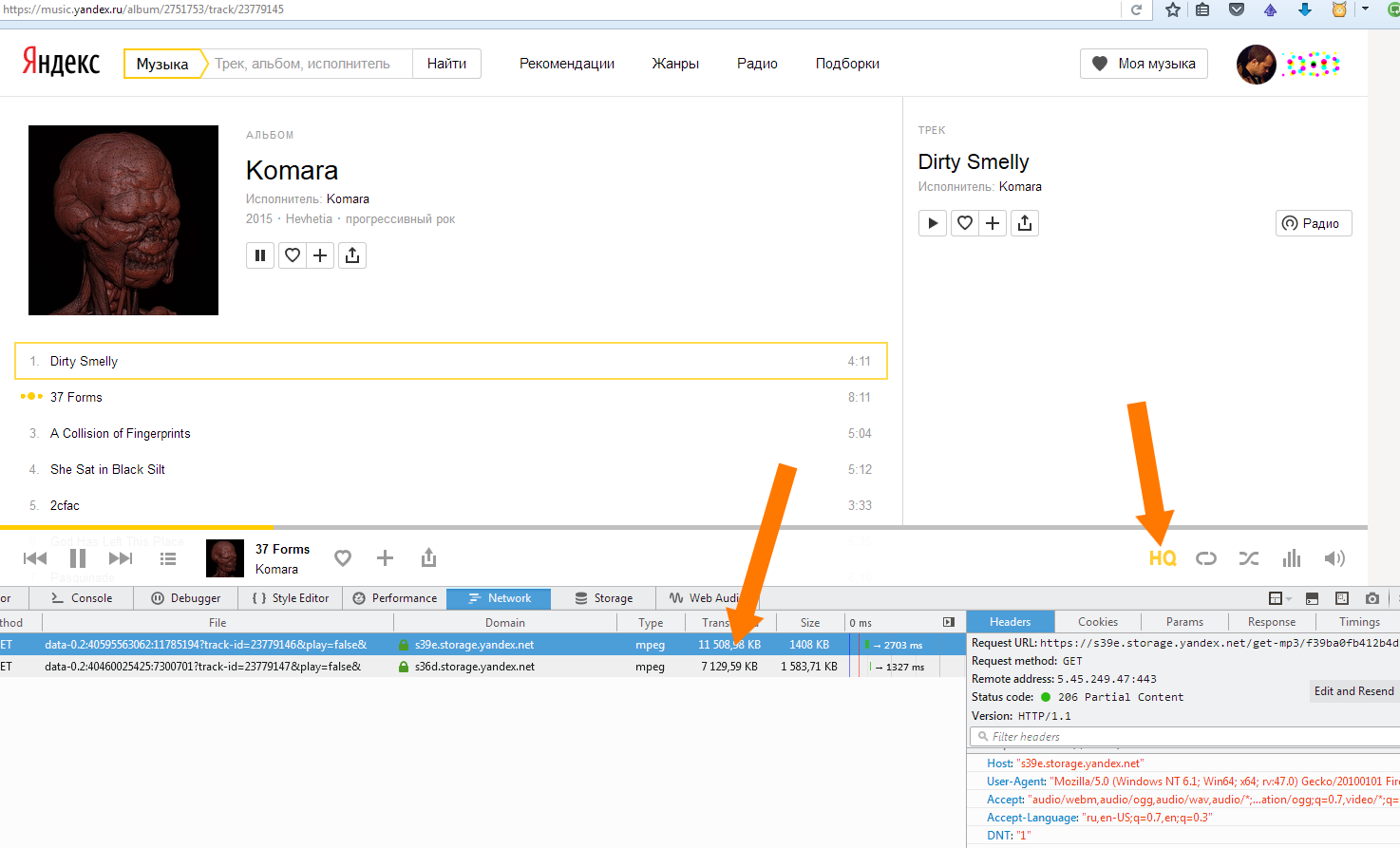Seek within the player progress bar
The image size is (1400, 848).
tap(684, 527)
